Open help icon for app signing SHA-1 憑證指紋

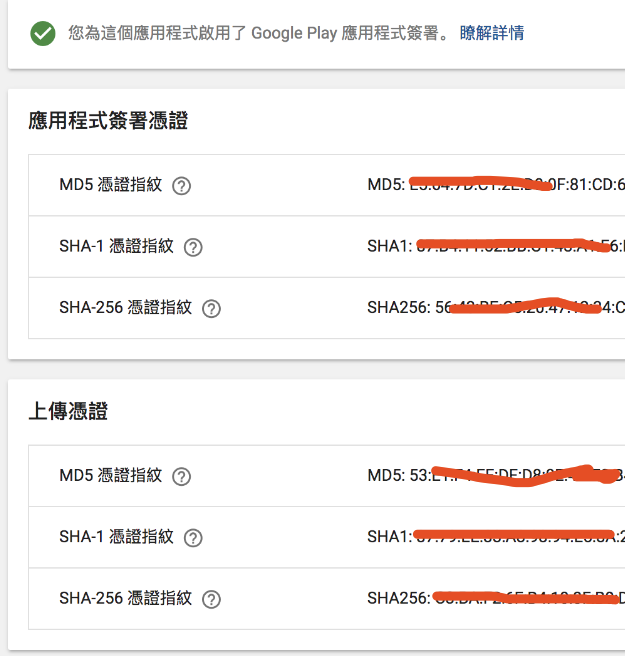193,247
